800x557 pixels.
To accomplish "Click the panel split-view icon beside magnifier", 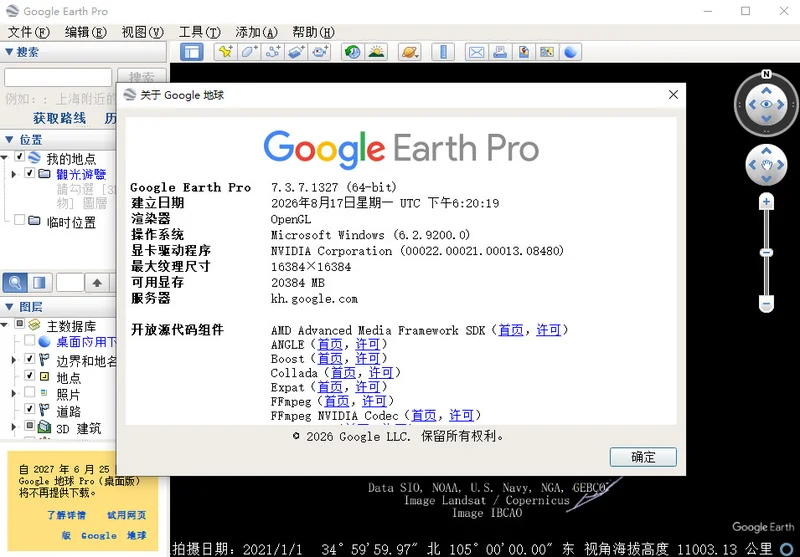I will [39, 283].
